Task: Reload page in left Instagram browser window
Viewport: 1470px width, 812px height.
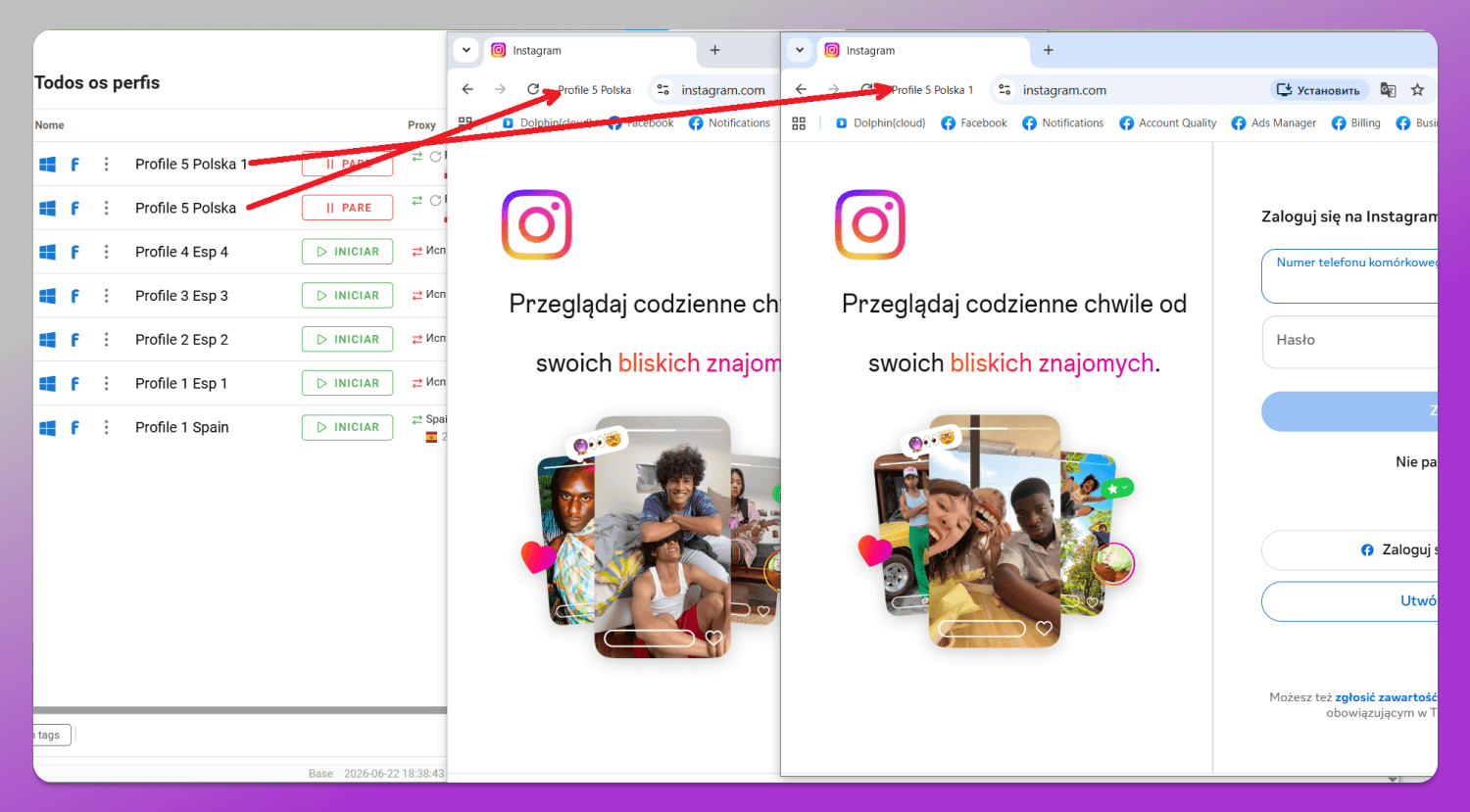Action: (533, 89)
